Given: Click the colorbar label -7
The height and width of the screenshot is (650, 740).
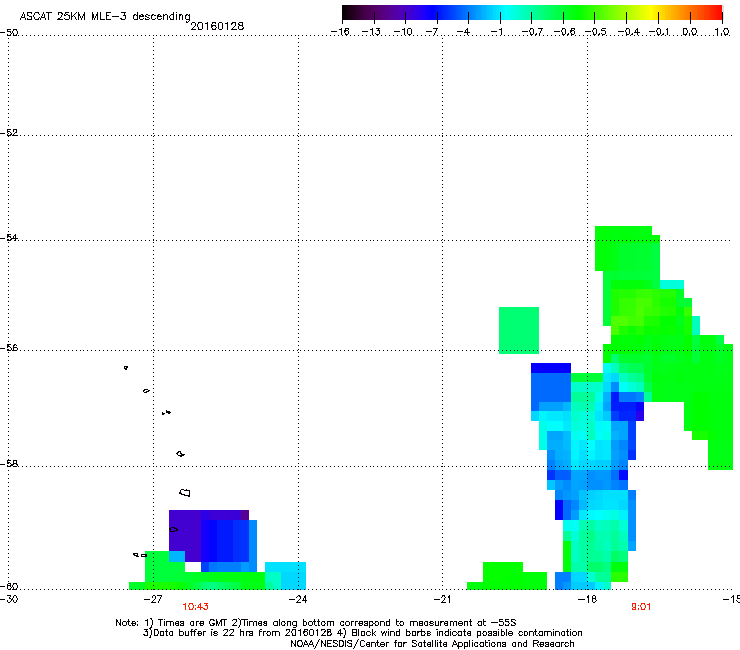Looking at the screenshot, I should (432, 32).
